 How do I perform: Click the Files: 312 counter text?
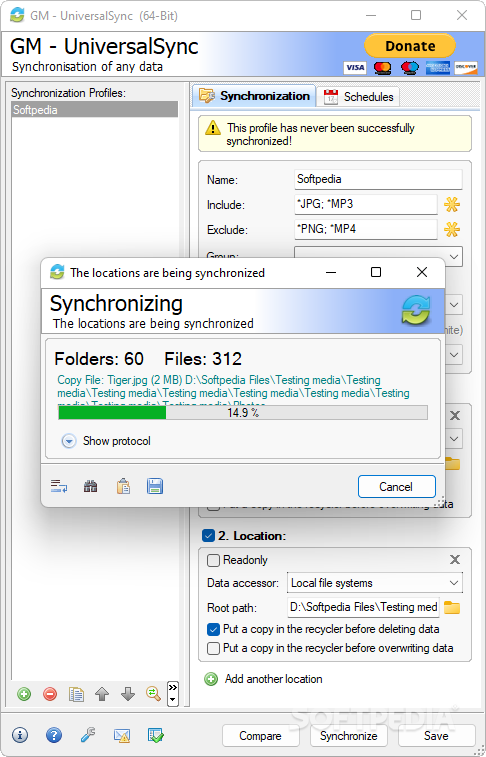[x=203, y=359]
